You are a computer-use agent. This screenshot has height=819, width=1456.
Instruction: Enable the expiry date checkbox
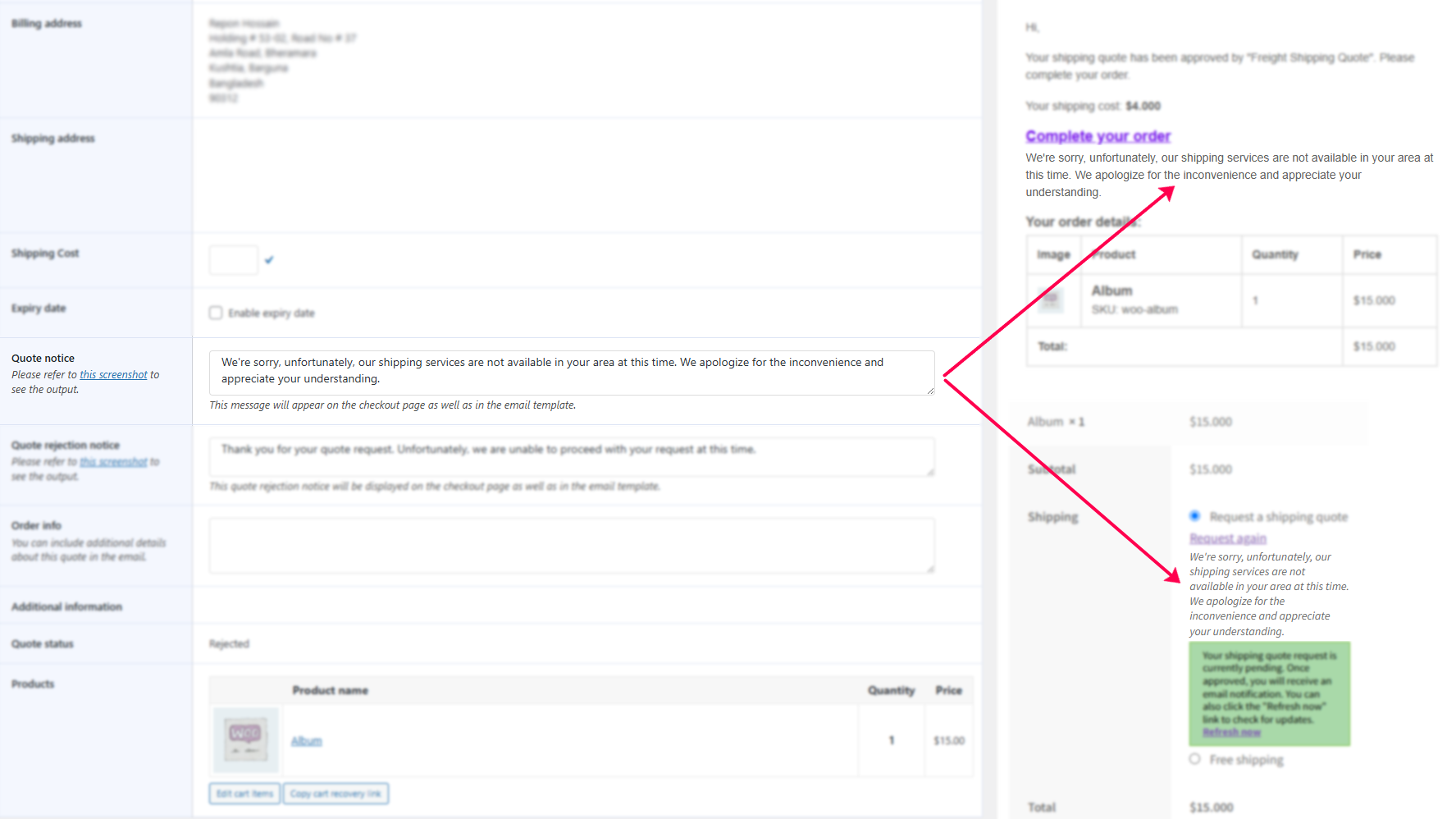pyautogui.click(x=216, y=313)
